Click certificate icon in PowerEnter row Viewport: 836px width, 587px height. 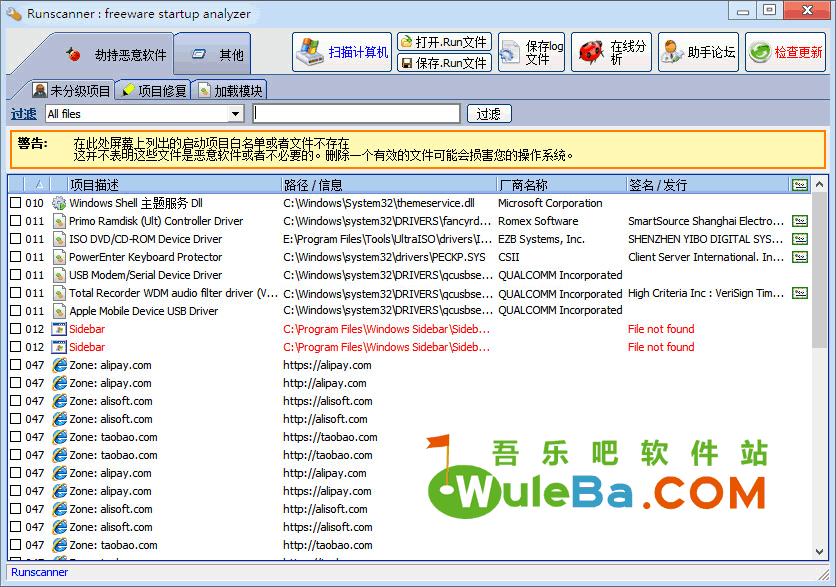(800, 256)
